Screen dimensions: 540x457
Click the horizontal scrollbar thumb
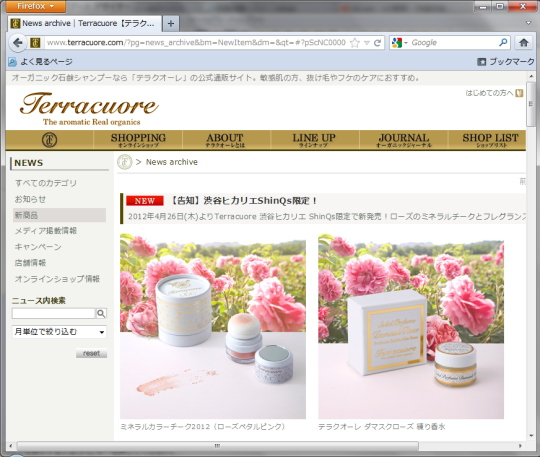point(218,446)
